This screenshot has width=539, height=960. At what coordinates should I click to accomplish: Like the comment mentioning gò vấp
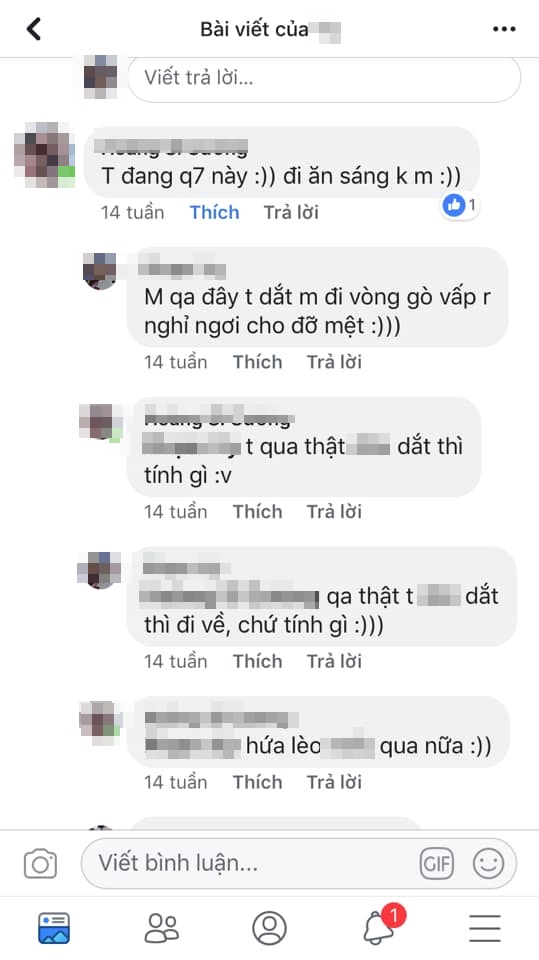pyautogui.click(x=257, y=362)
